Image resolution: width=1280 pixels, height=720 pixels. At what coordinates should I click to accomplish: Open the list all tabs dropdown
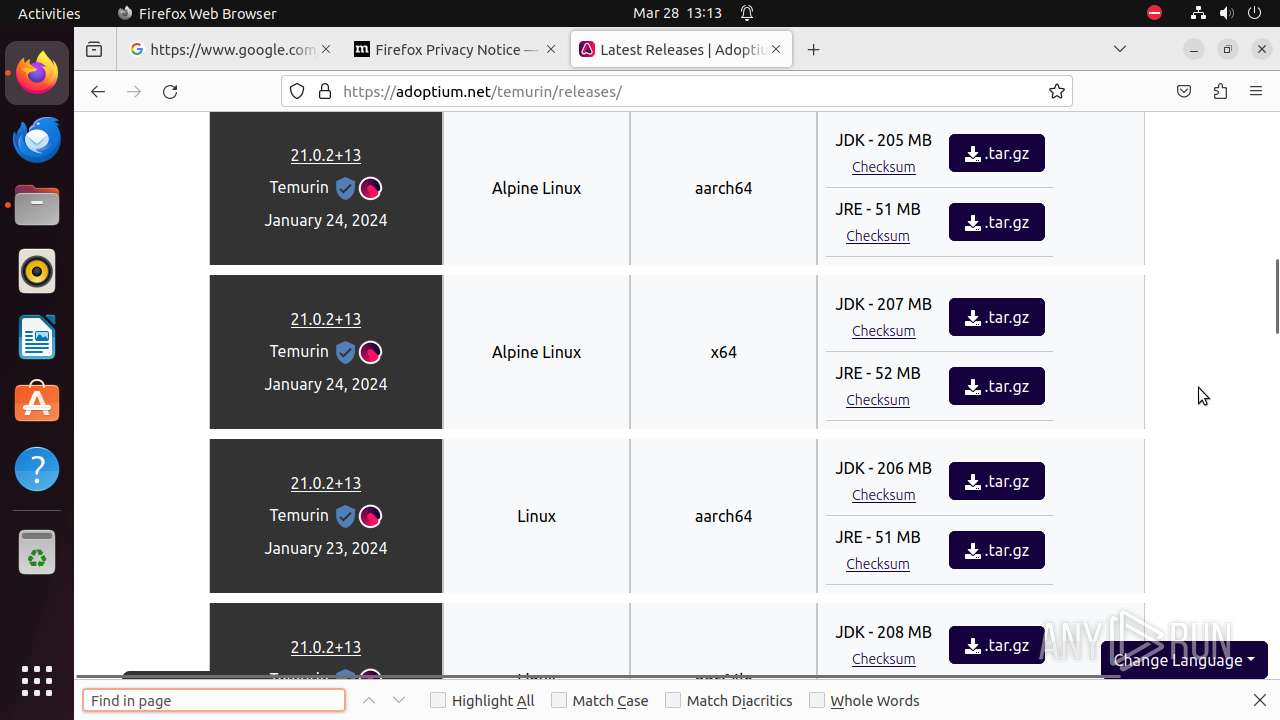point(1120,49)
